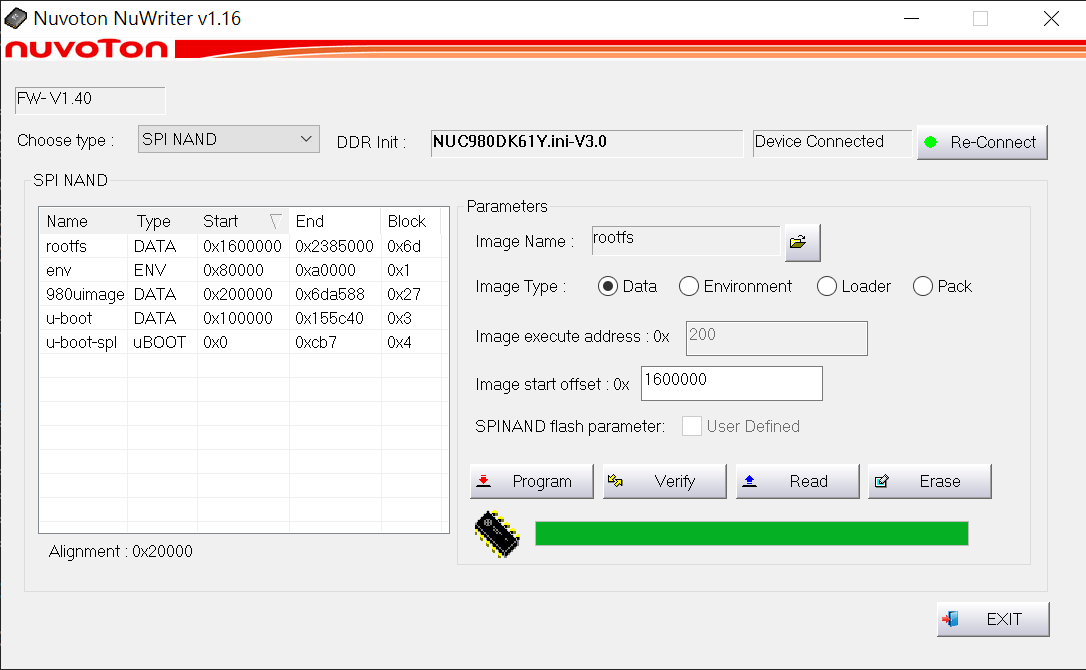
Task: Click the Nuvoton chip icon in the title bar
Action: click(x=16, y=18)
